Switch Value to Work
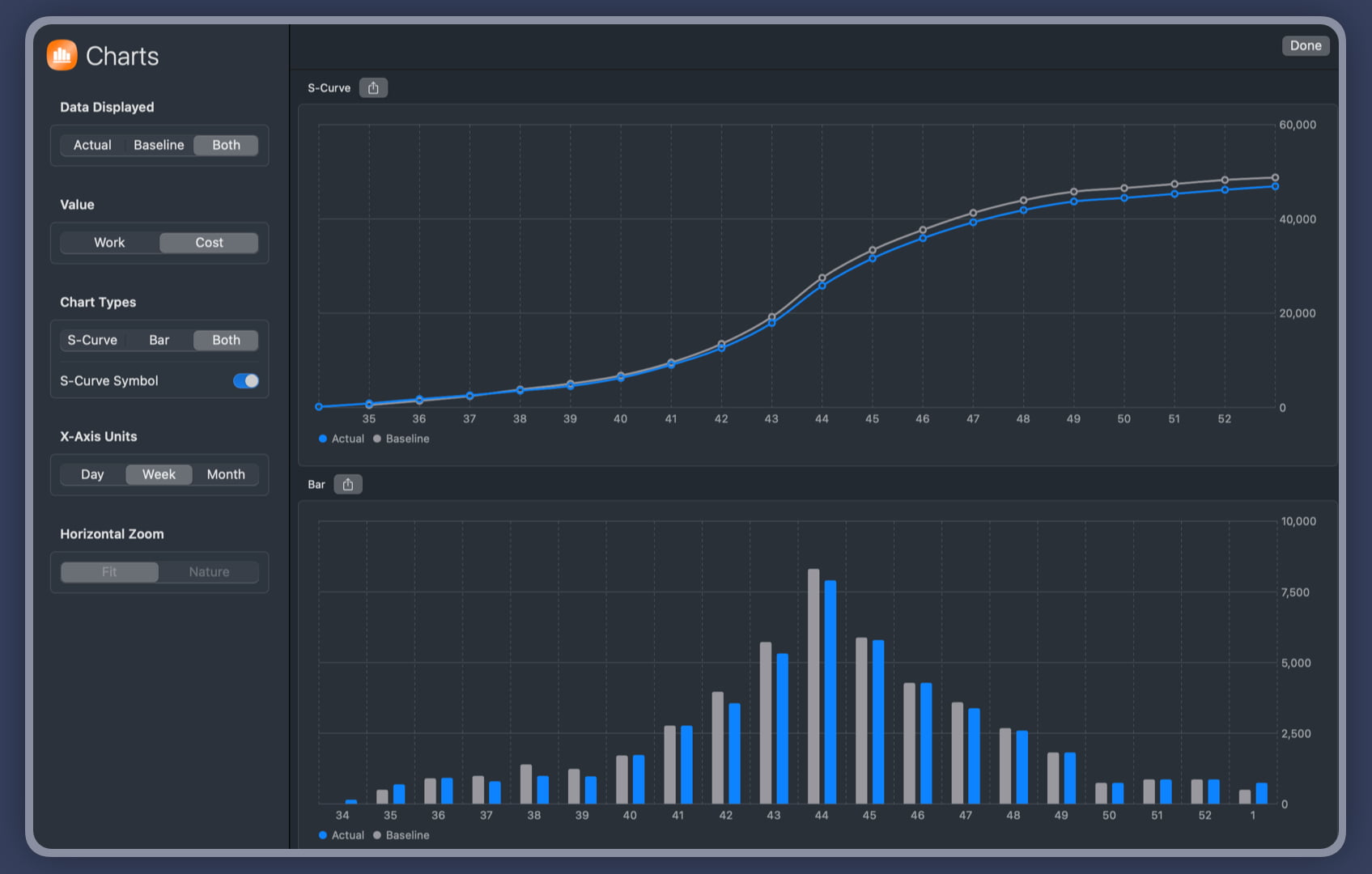Screen dimensions: 1372x874 (109, 243)
